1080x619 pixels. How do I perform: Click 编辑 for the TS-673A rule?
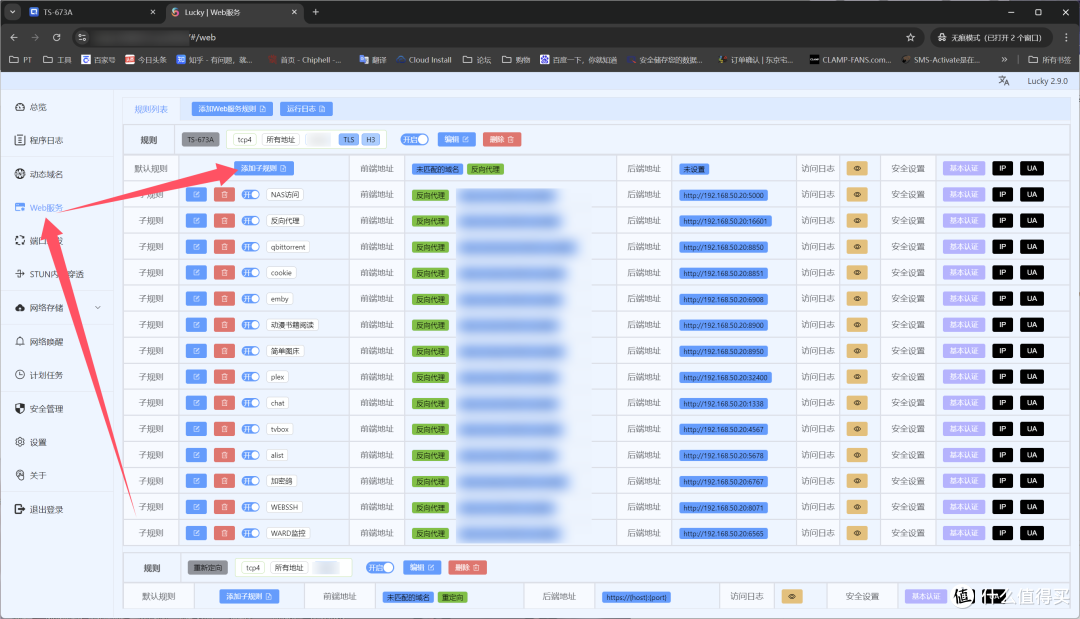tap(457, 140)
